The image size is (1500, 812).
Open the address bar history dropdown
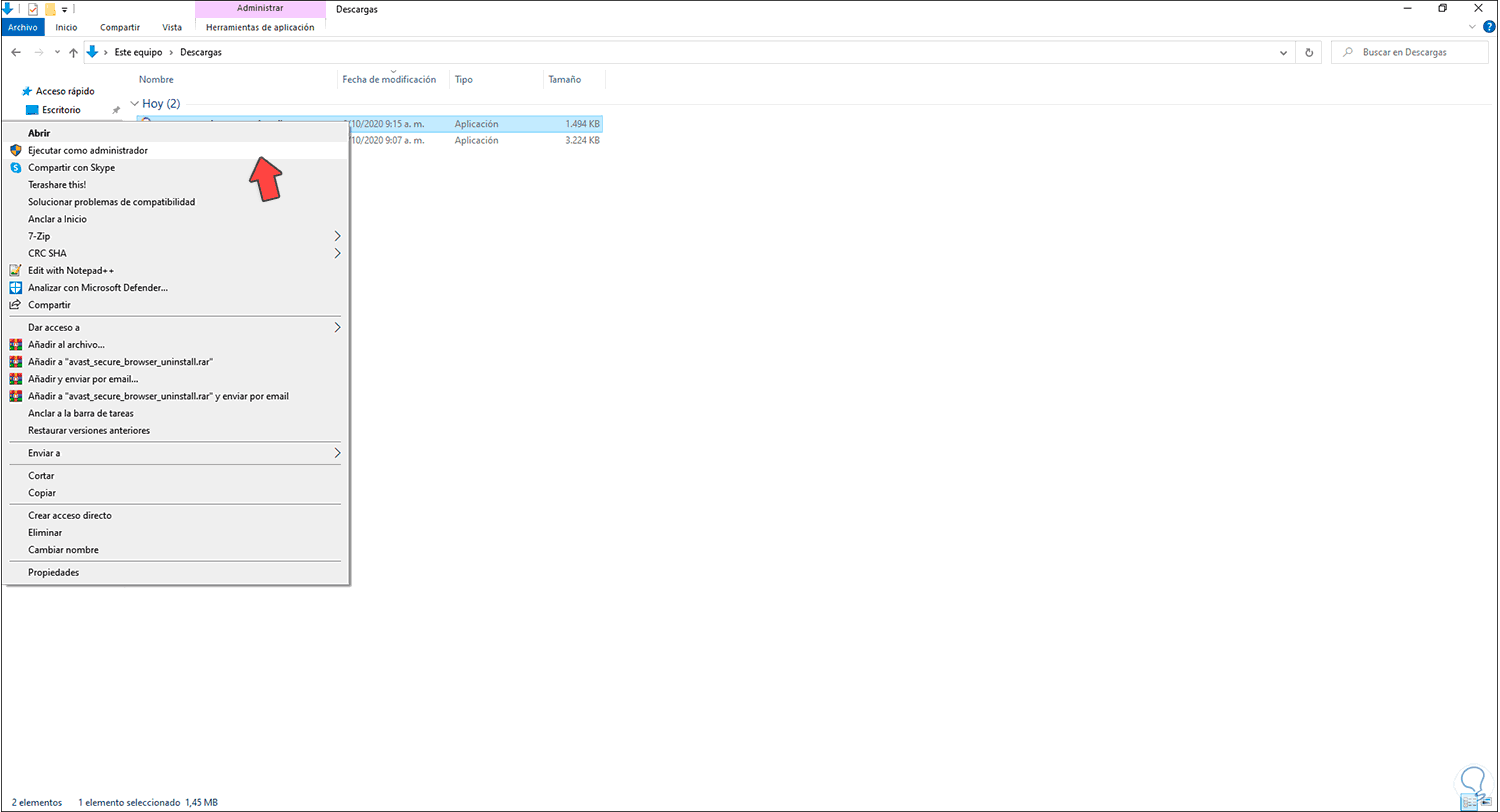1283,52
